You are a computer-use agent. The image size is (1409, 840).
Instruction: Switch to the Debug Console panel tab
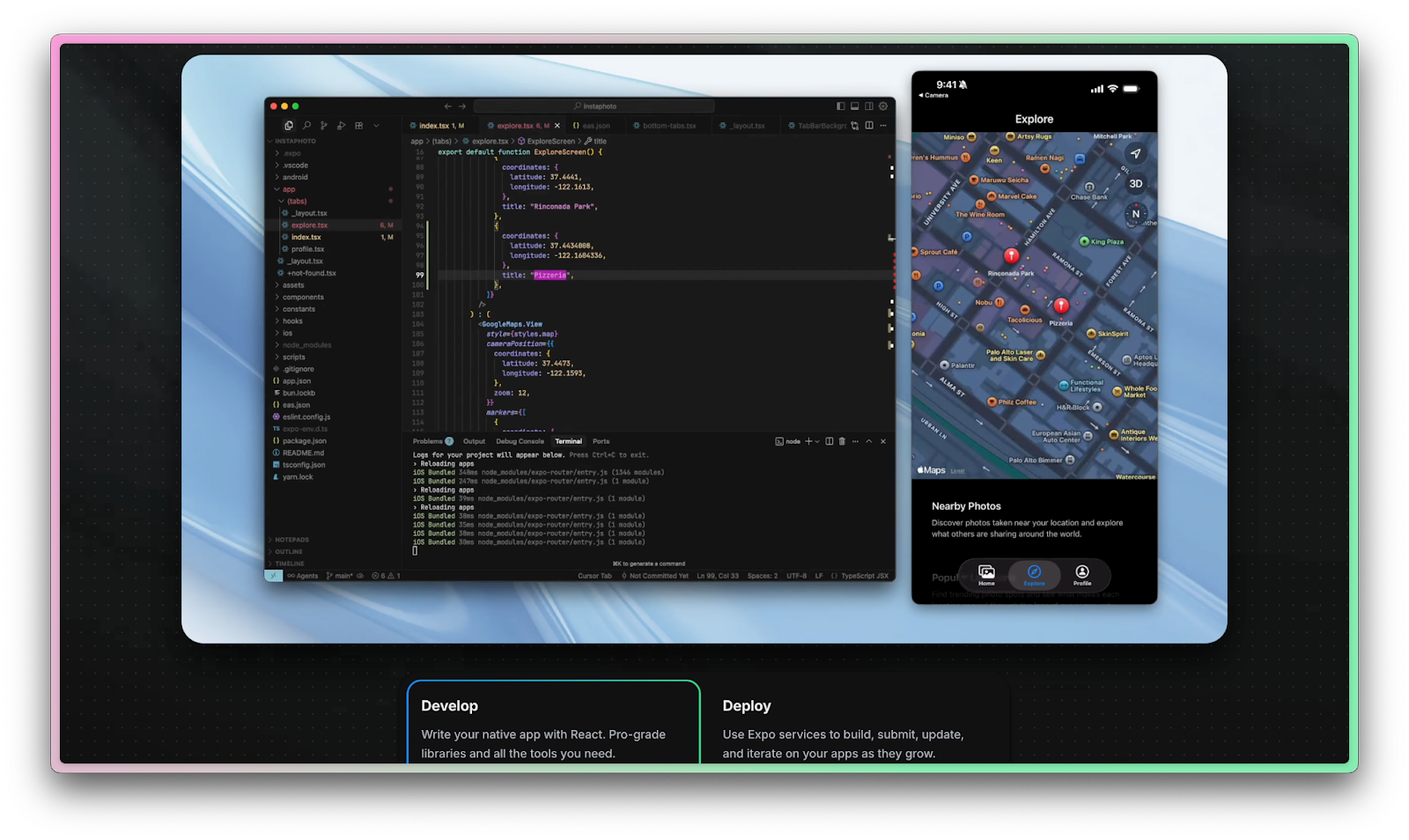[x=520, y=441]
